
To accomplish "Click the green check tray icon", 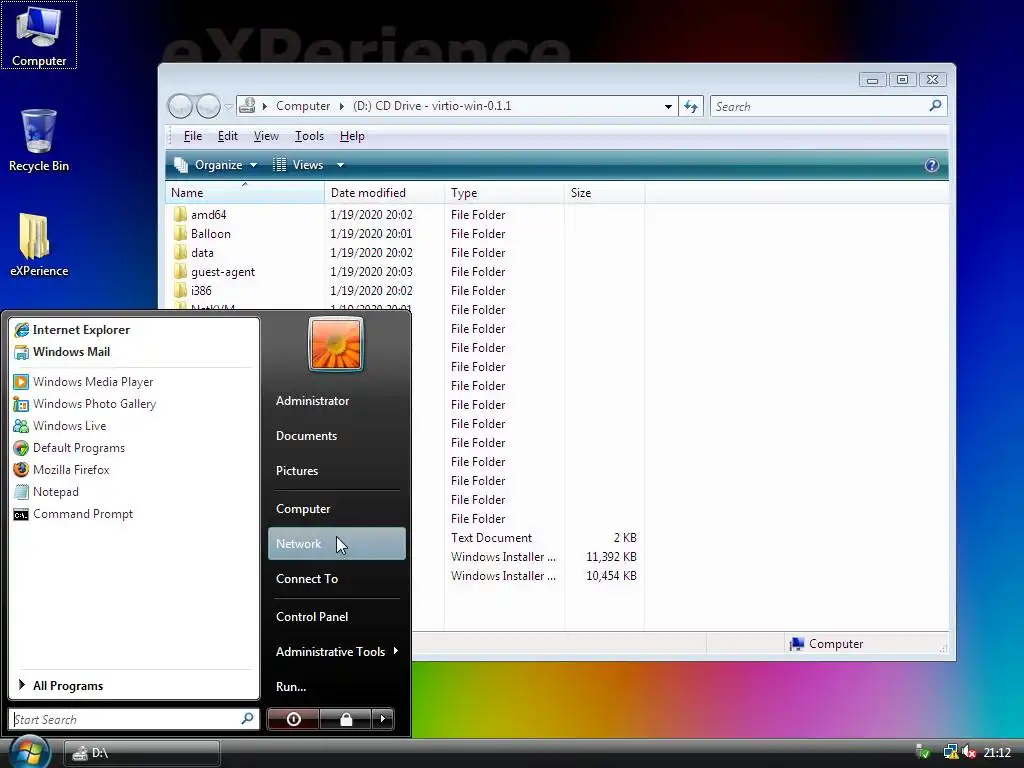I will click(x=923, y=753).
